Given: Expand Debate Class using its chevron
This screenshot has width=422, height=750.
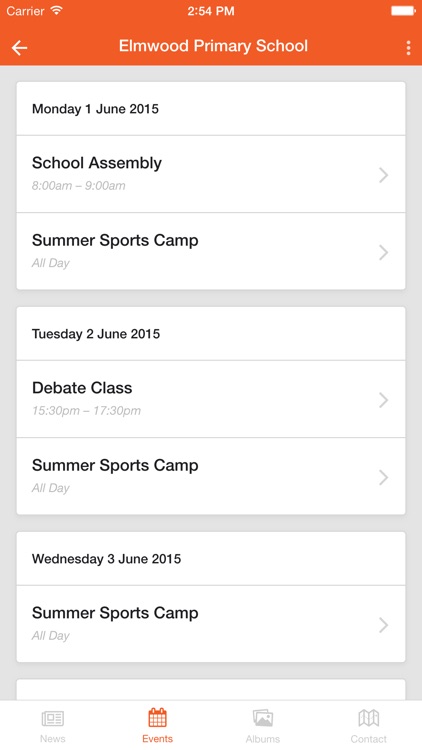Looking at the screenshot, I should point(383,400).
